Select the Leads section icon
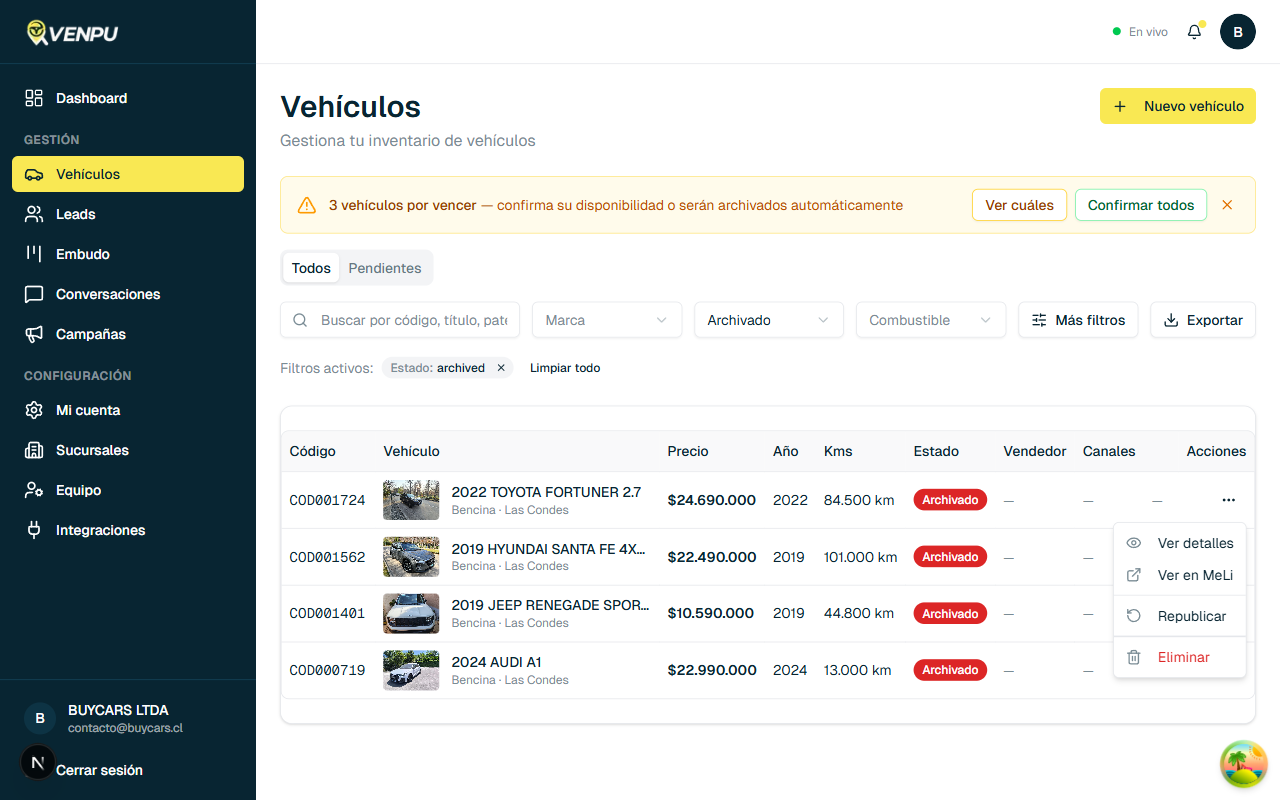This screenshot has height=800, width=1280. pos(31,214)
